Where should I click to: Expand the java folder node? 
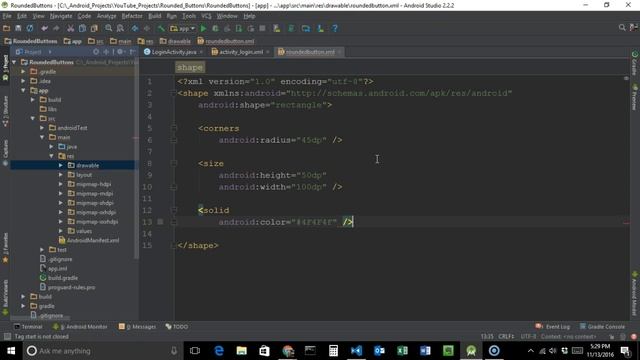(52, 147)
